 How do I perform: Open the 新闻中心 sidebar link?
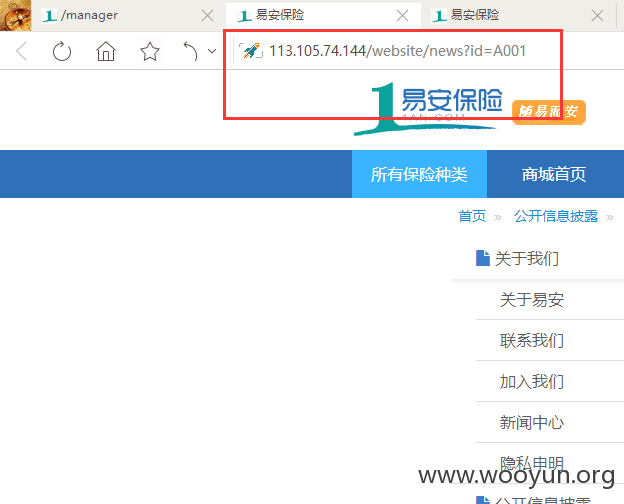[532, 422]
